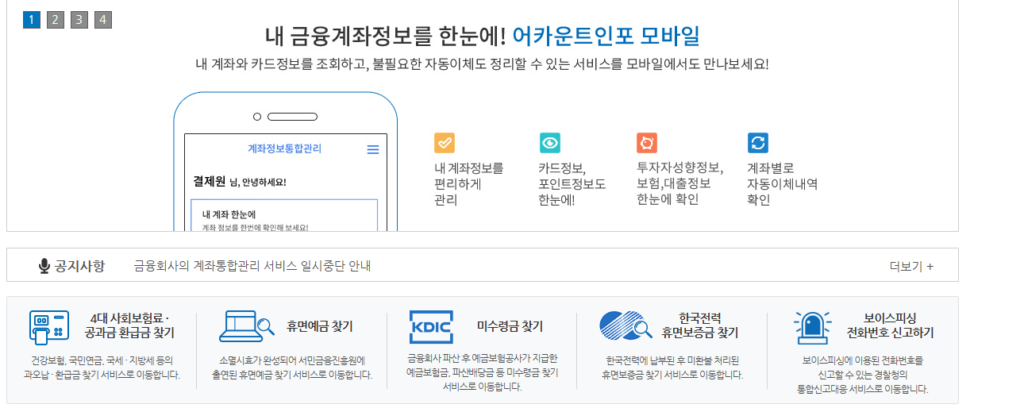Screen dimensions: 1024x412
Task: Click the 건강보험, 국민연금 description text
Action: point(101,368)
